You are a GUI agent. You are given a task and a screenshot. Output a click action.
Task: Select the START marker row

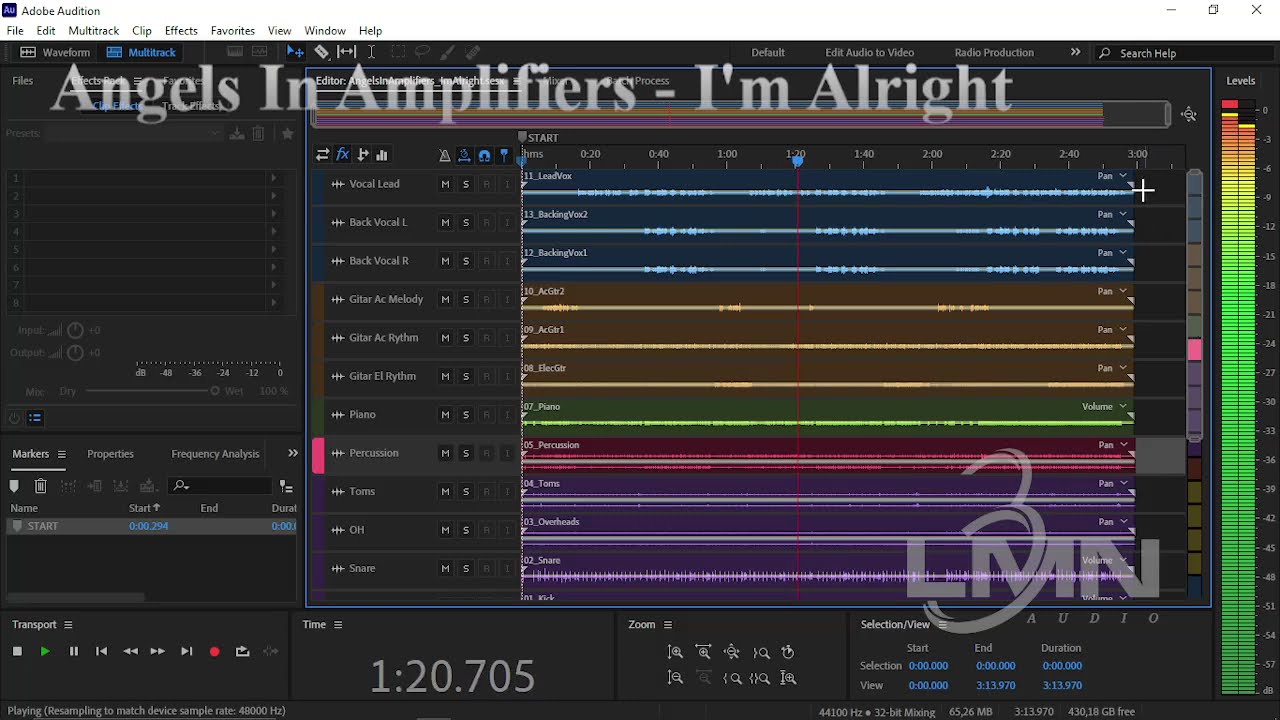click(x=151, y=526)
